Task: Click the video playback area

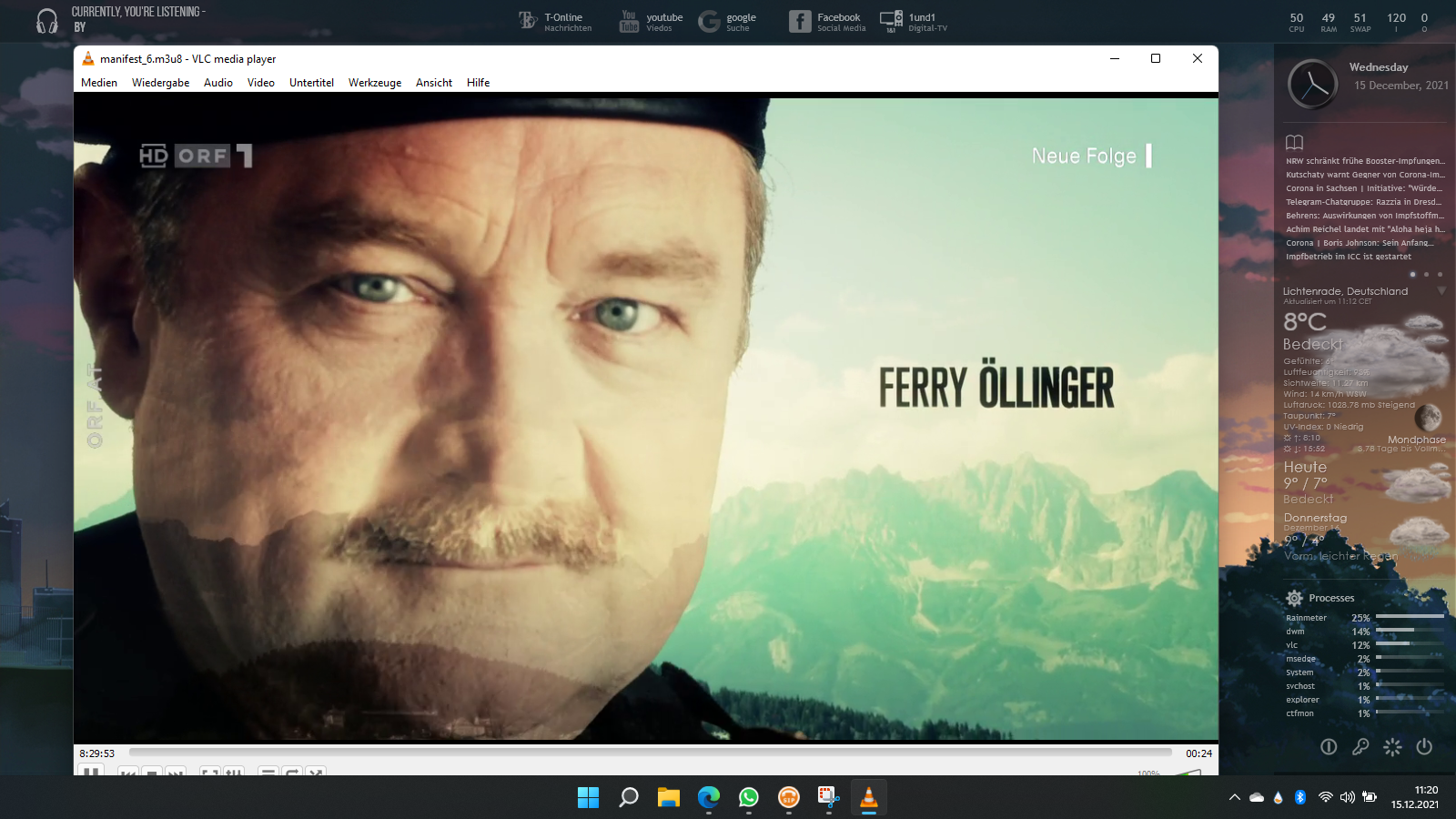Action: 646,419
